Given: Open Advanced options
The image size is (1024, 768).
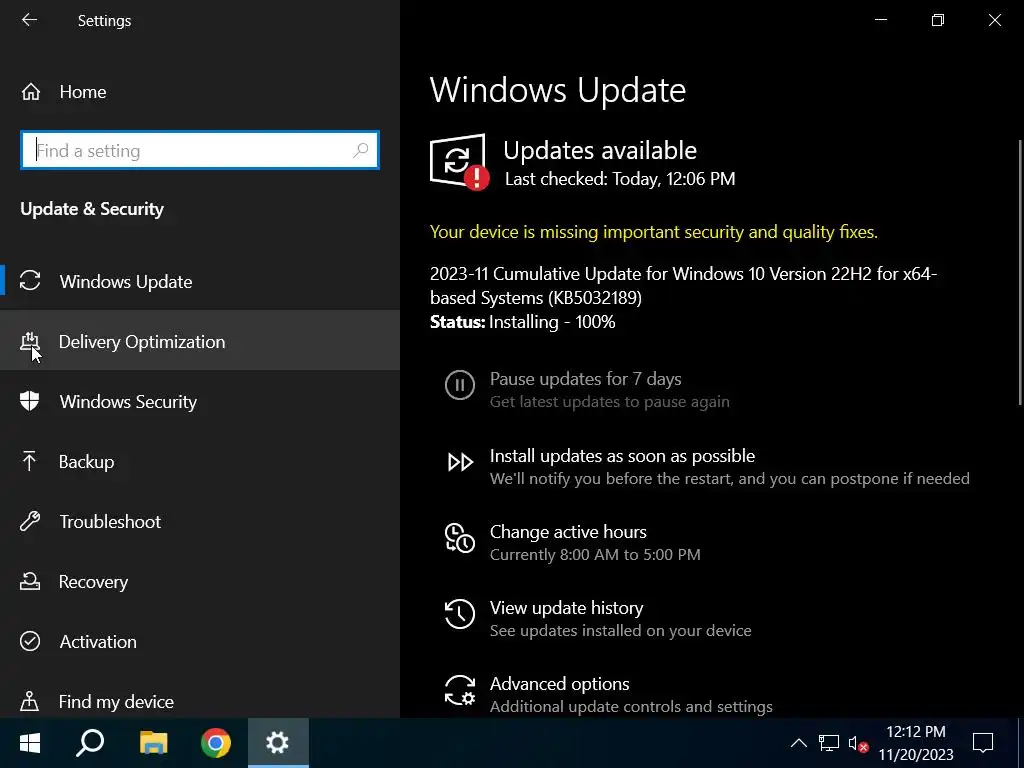Looking at the screenshot, I should pos(560,684).
